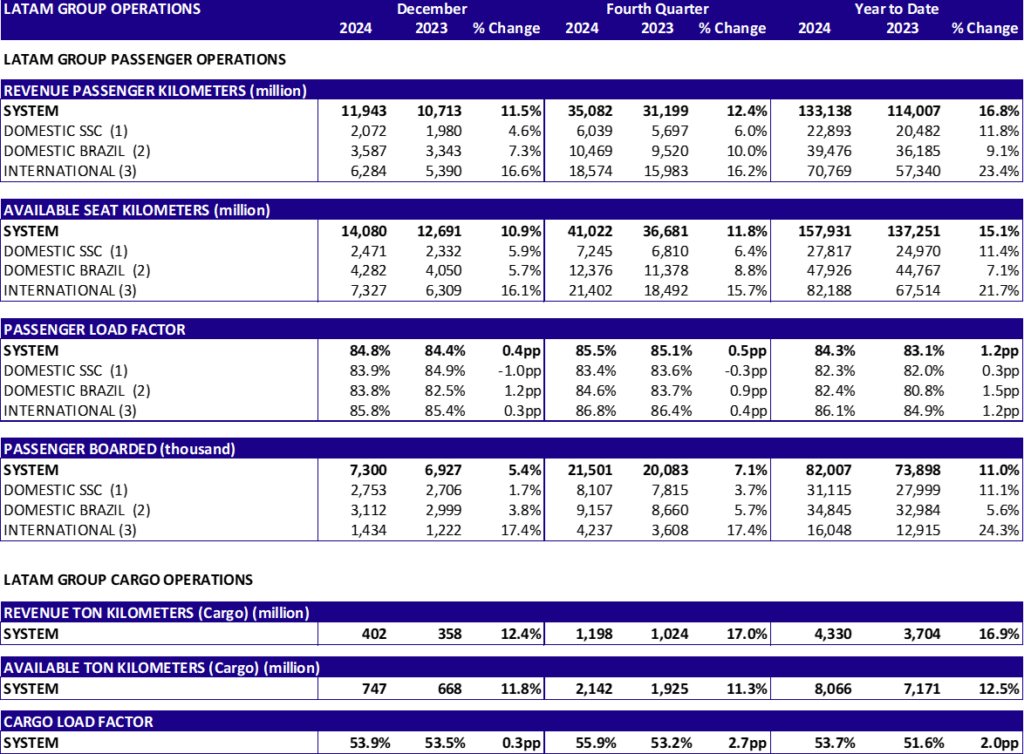The height and width of the screenshot is (754, 1024).
Task: Select the cargo load factor 53.9%
Action: tap(370, 743)
